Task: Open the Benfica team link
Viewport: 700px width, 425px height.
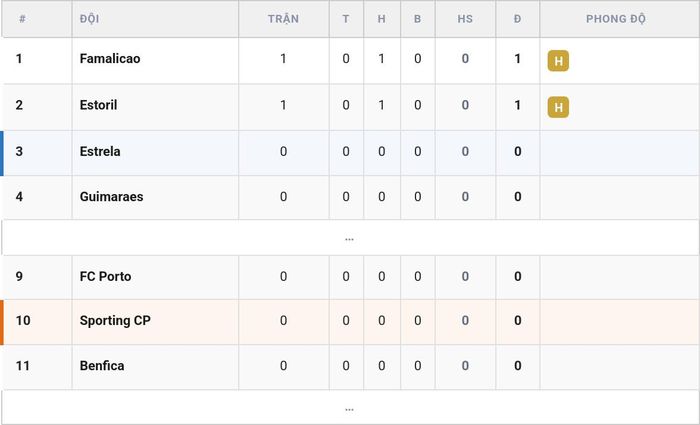Action: tap(102, 366)
